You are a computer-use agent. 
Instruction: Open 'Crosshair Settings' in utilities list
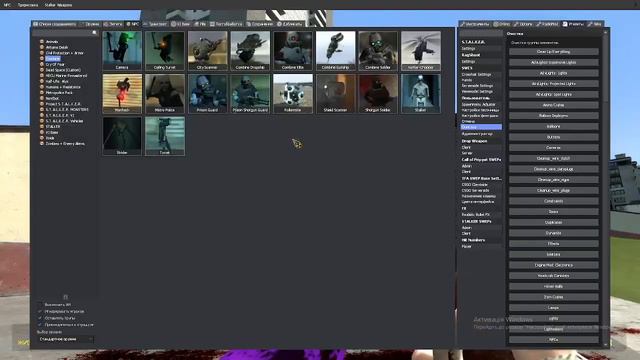[476, 75]
